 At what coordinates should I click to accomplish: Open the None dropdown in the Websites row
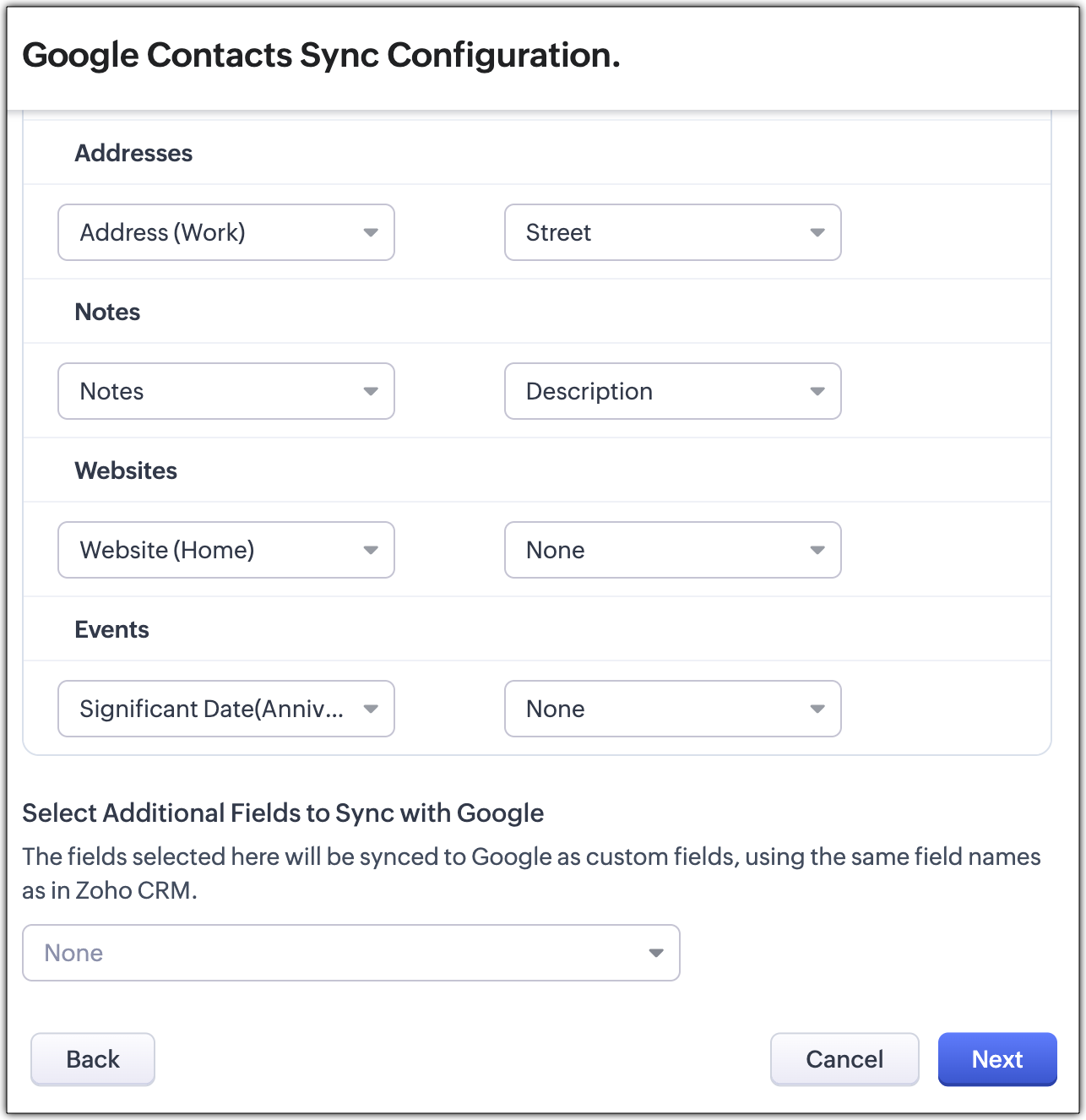[672, 550]
